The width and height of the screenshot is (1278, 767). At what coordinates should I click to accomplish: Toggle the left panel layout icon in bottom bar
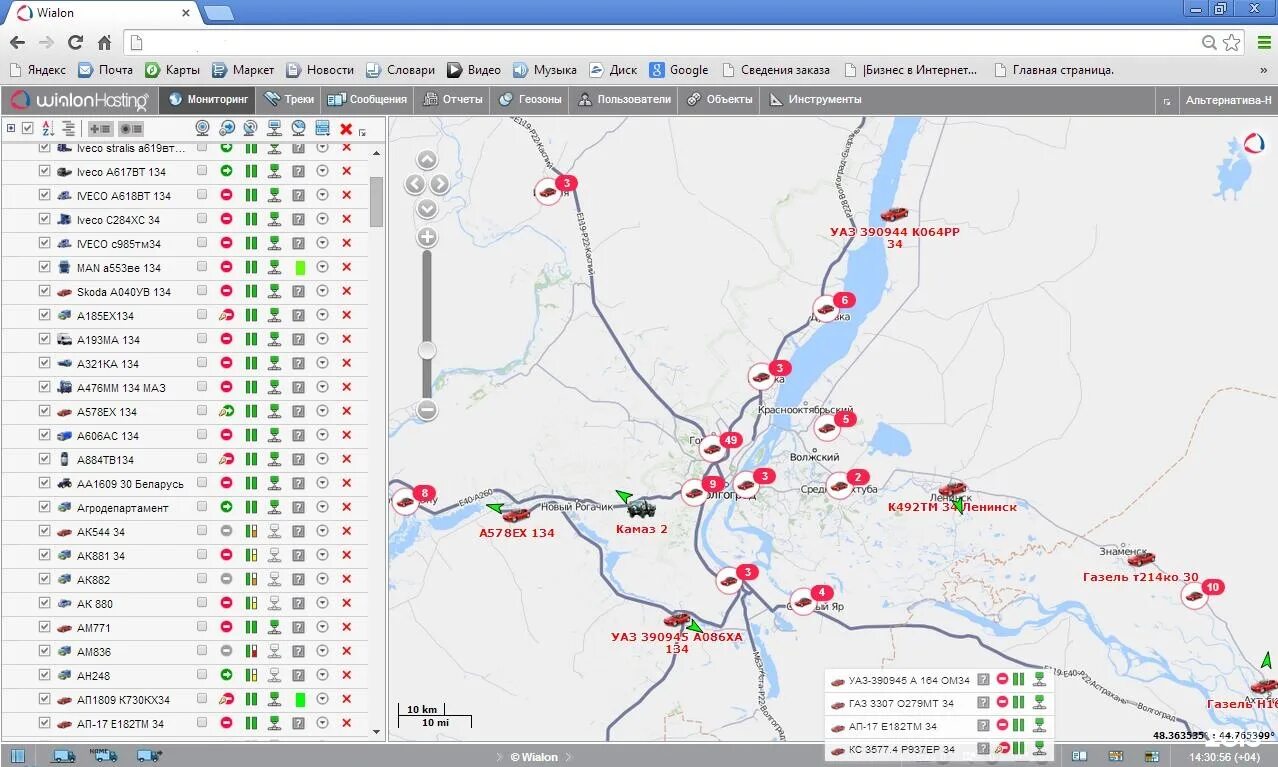[x=18, y=755]
